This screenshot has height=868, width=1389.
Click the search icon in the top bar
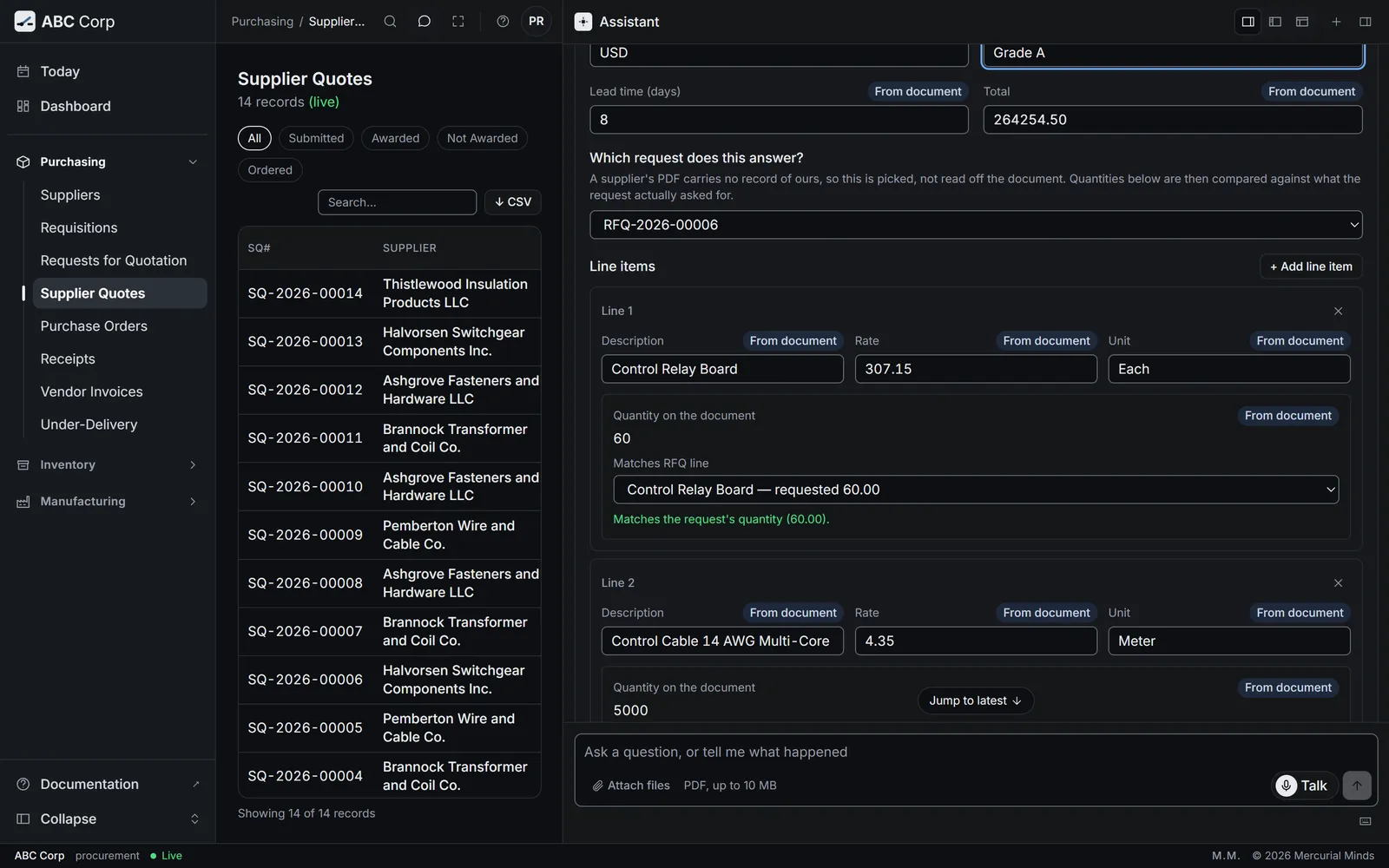391,22
